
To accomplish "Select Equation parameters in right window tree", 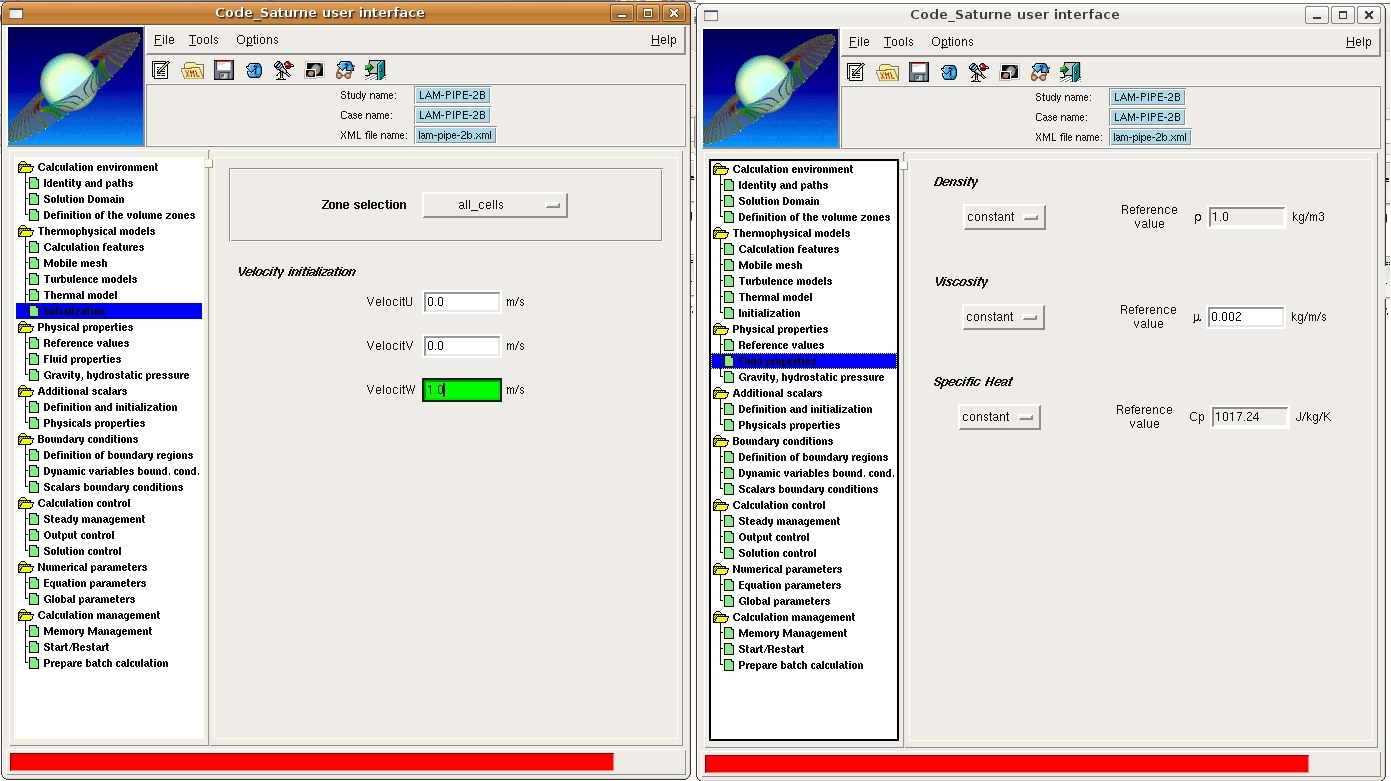I will 789,585.
